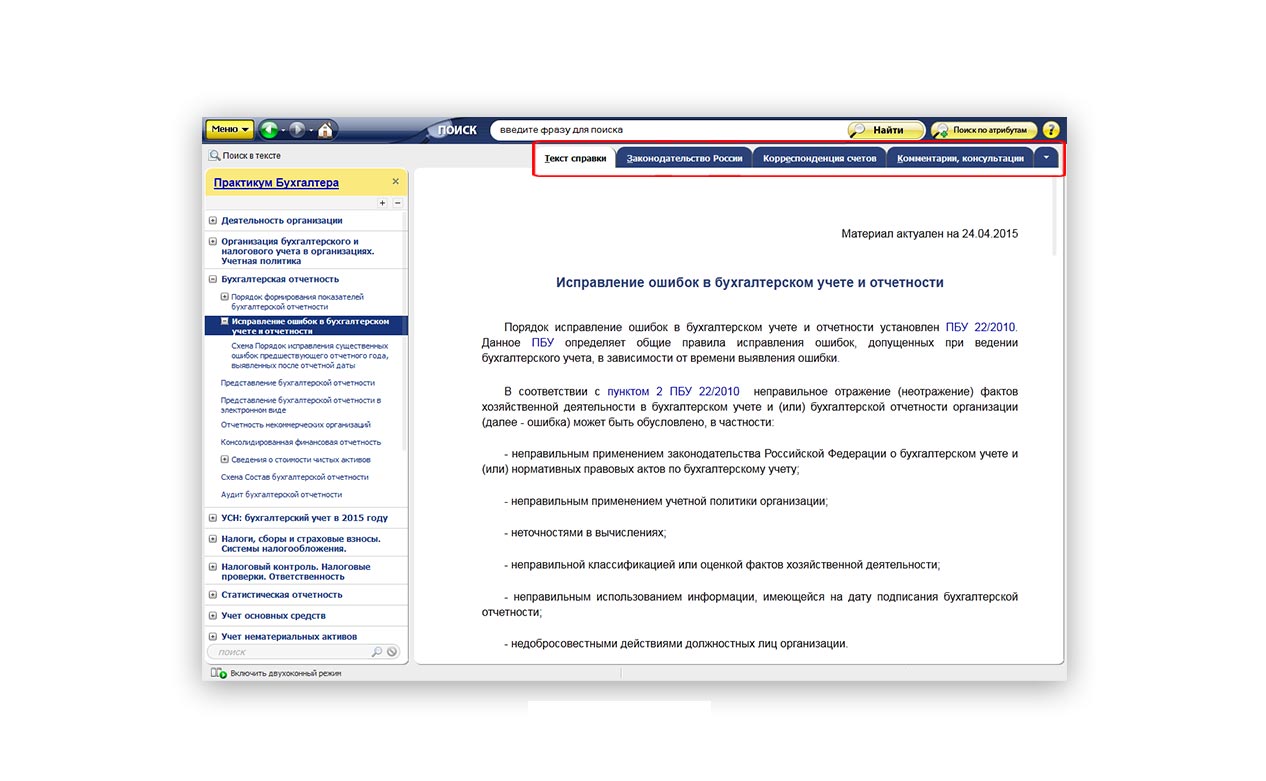This screenshot has height=781, width=1266.
Task: Expand Статистическая отчетность section
Action: click(212, 595)
